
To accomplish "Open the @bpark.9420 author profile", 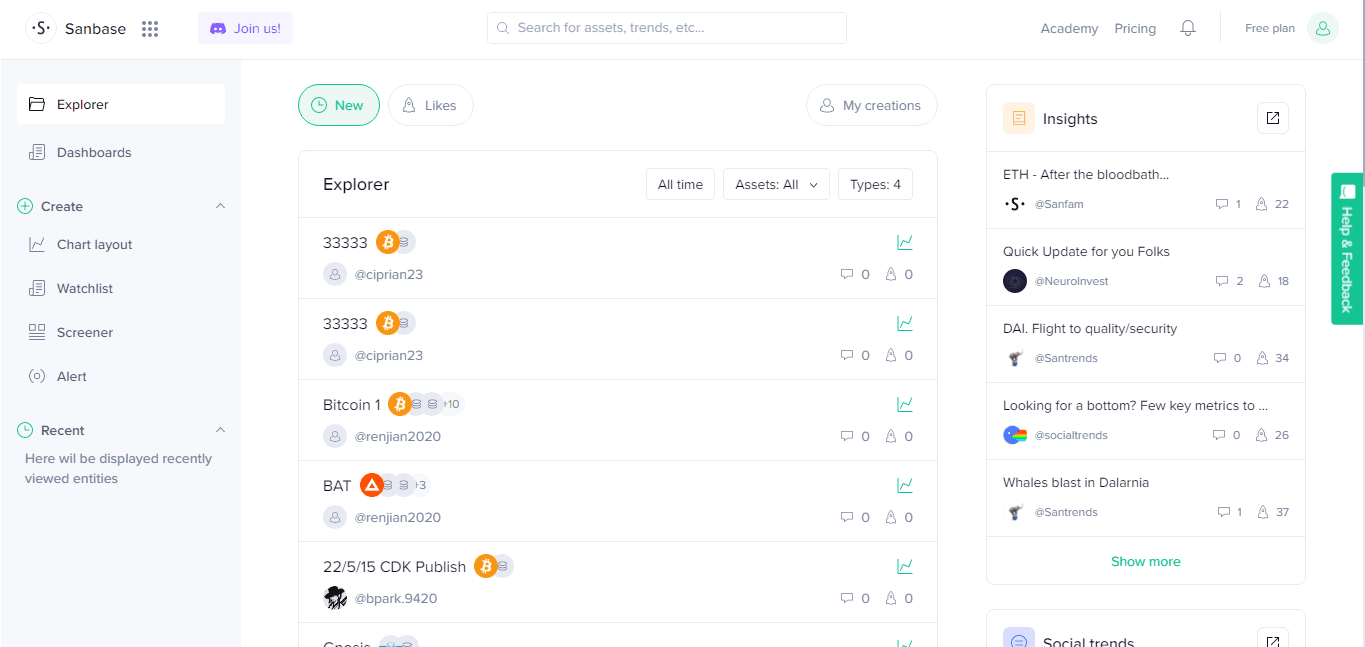I will (x=396, y=599).
